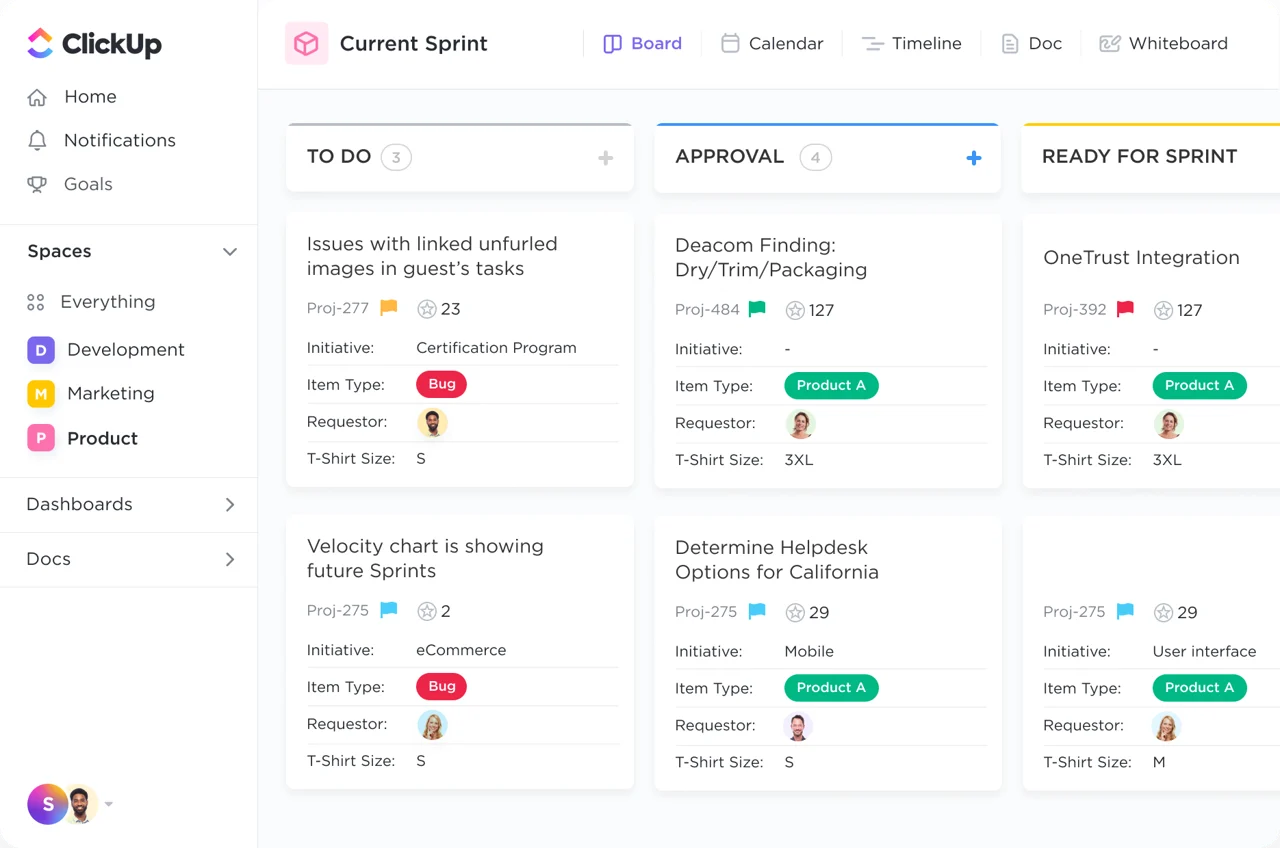Click the gray plus in TO DO column
Viewport: 1280px width, 848px height.
605,158
